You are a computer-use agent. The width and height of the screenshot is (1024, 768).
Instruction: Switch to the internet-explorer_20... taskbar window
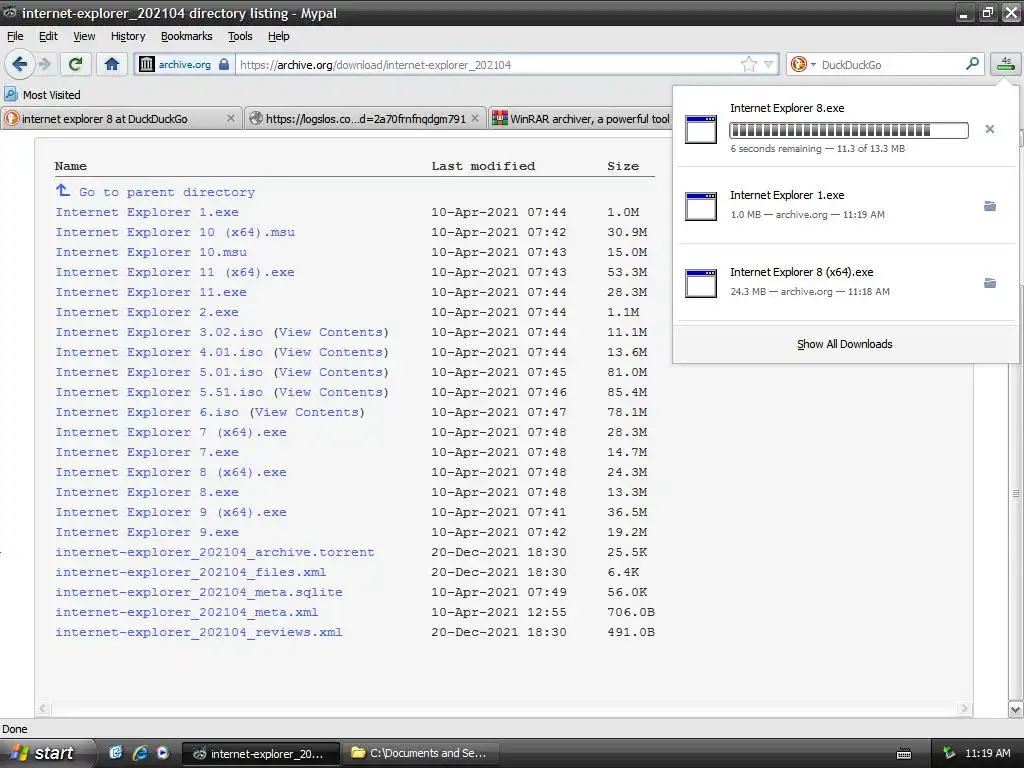pyautogui.click(x=260, y=754)
